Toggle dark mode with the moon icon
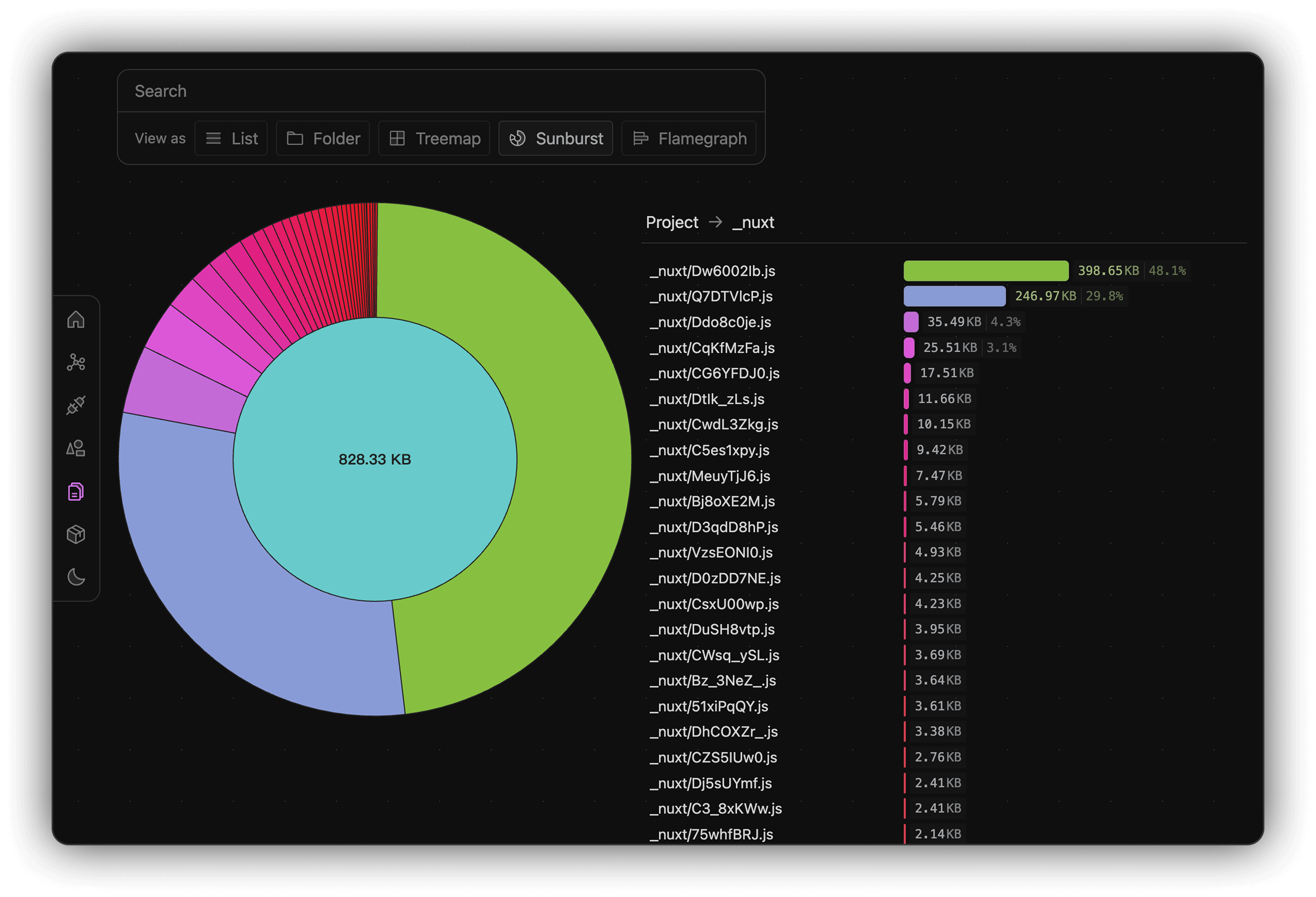1316x897 pixels. [76, 577]
